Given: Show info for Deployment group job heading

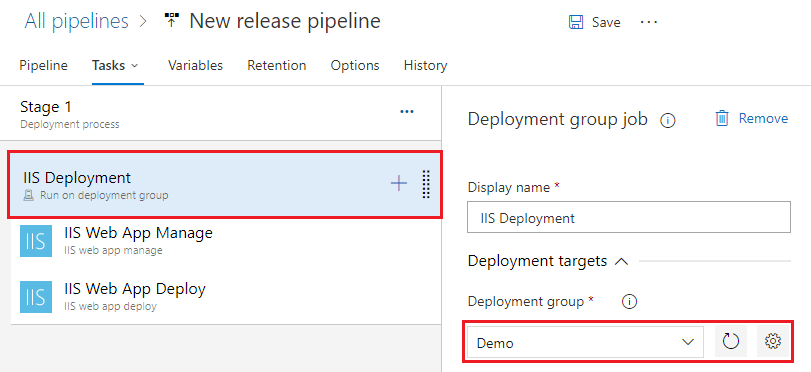Looking at the screenshot, I should tap(668, 121).
